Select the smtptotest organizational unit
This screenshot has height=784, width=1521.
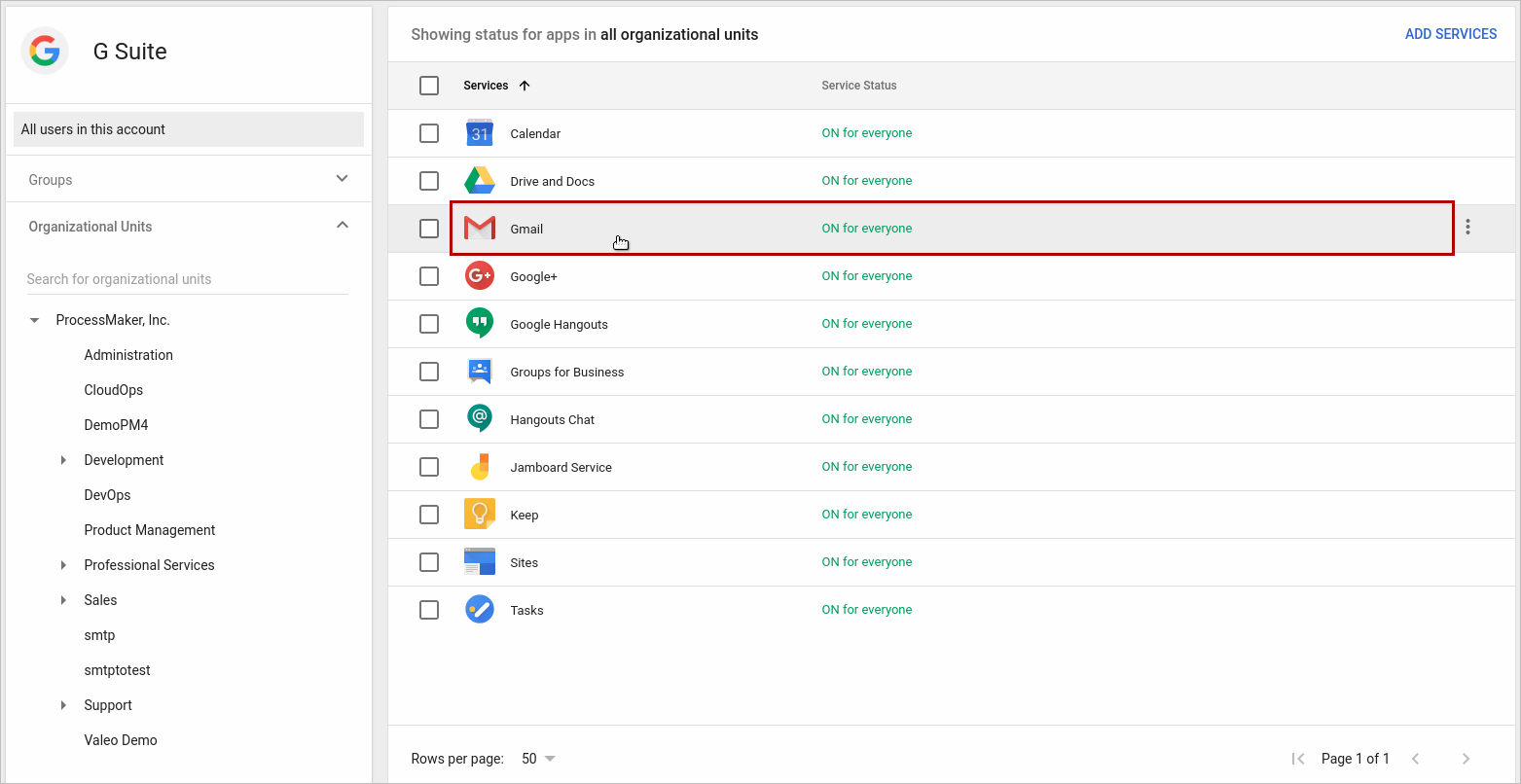(x=117, y=670)
